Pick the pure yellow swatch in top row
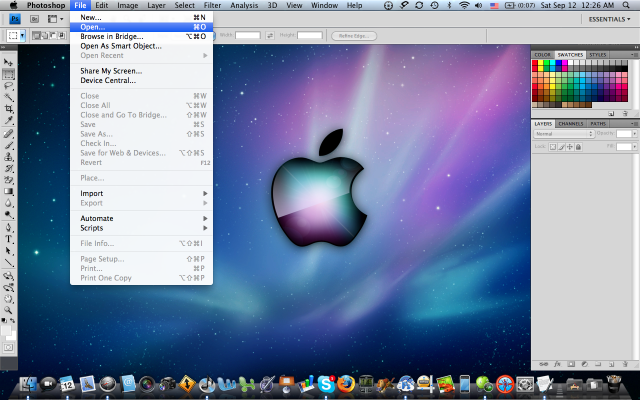This screenshot has height=400, width=640. pyautogui.click(x=540, y=63)
